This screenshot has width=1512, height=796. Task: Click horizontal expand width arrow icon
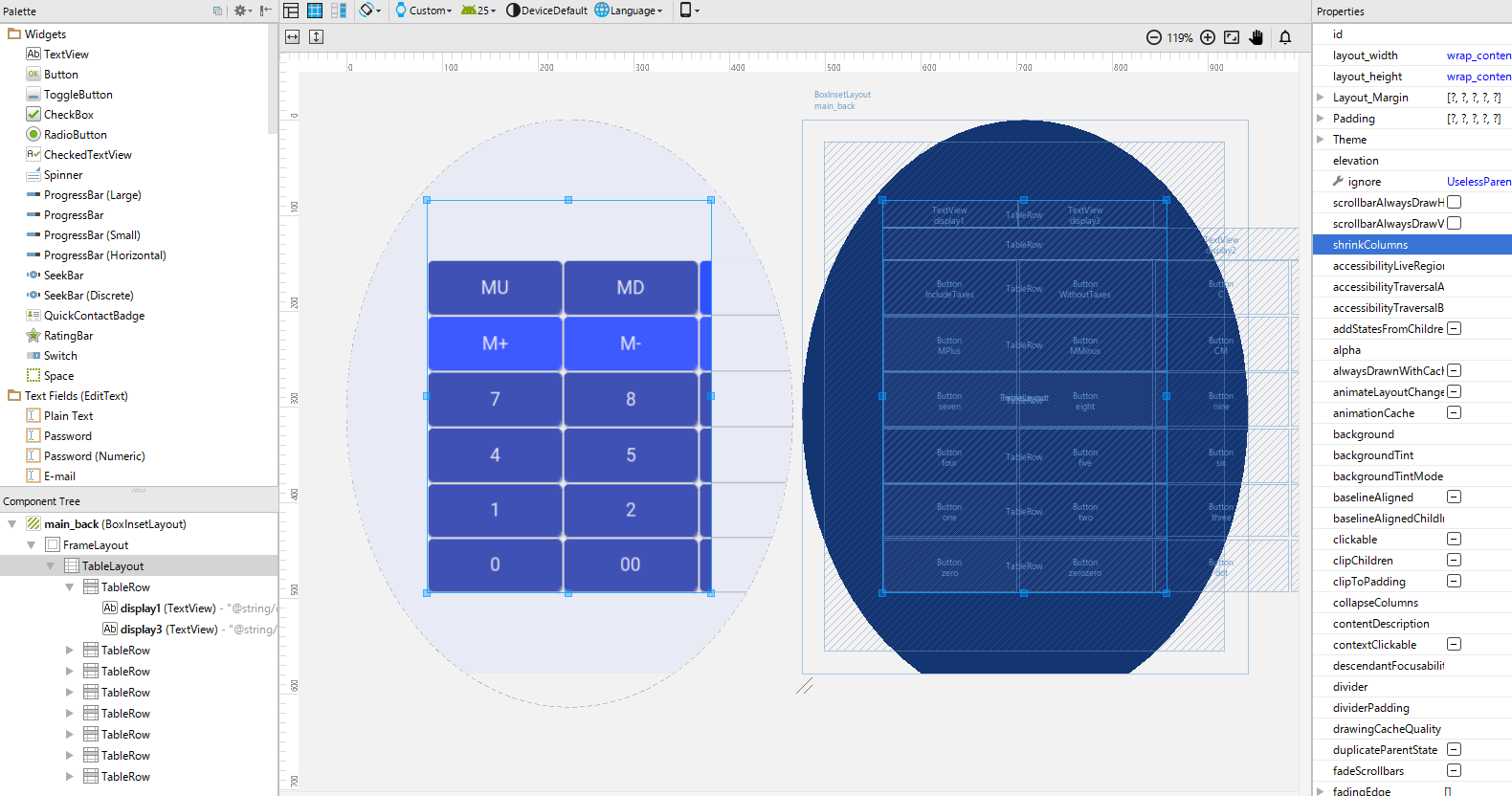pyautogui.click(x=293, y=36)
